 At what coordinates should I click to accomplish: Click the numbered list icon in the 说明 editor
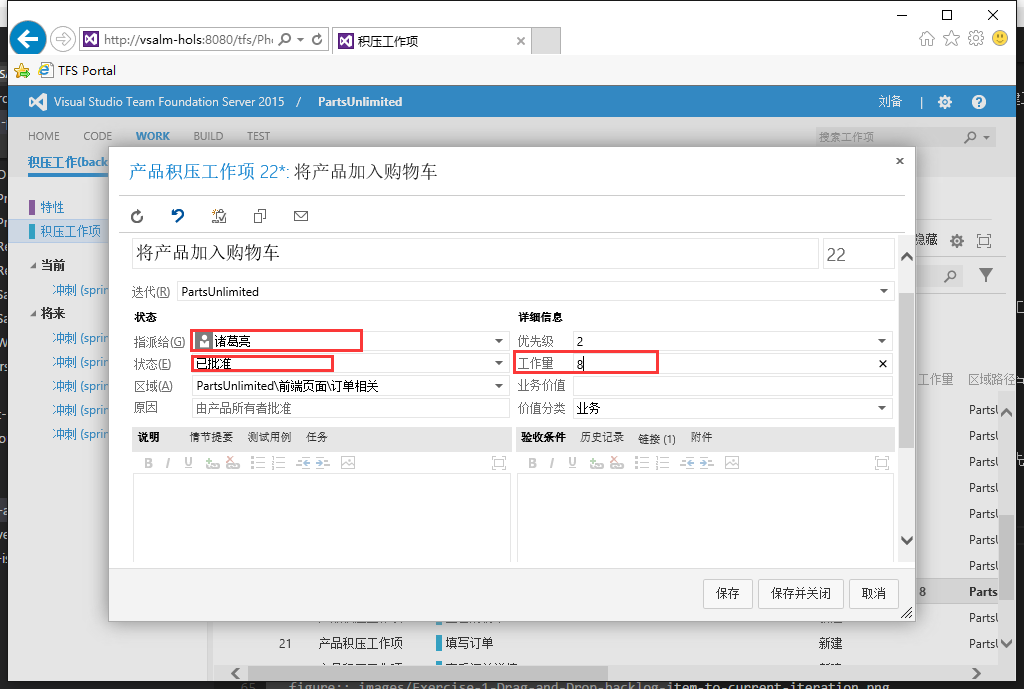(x=279, y=463)
